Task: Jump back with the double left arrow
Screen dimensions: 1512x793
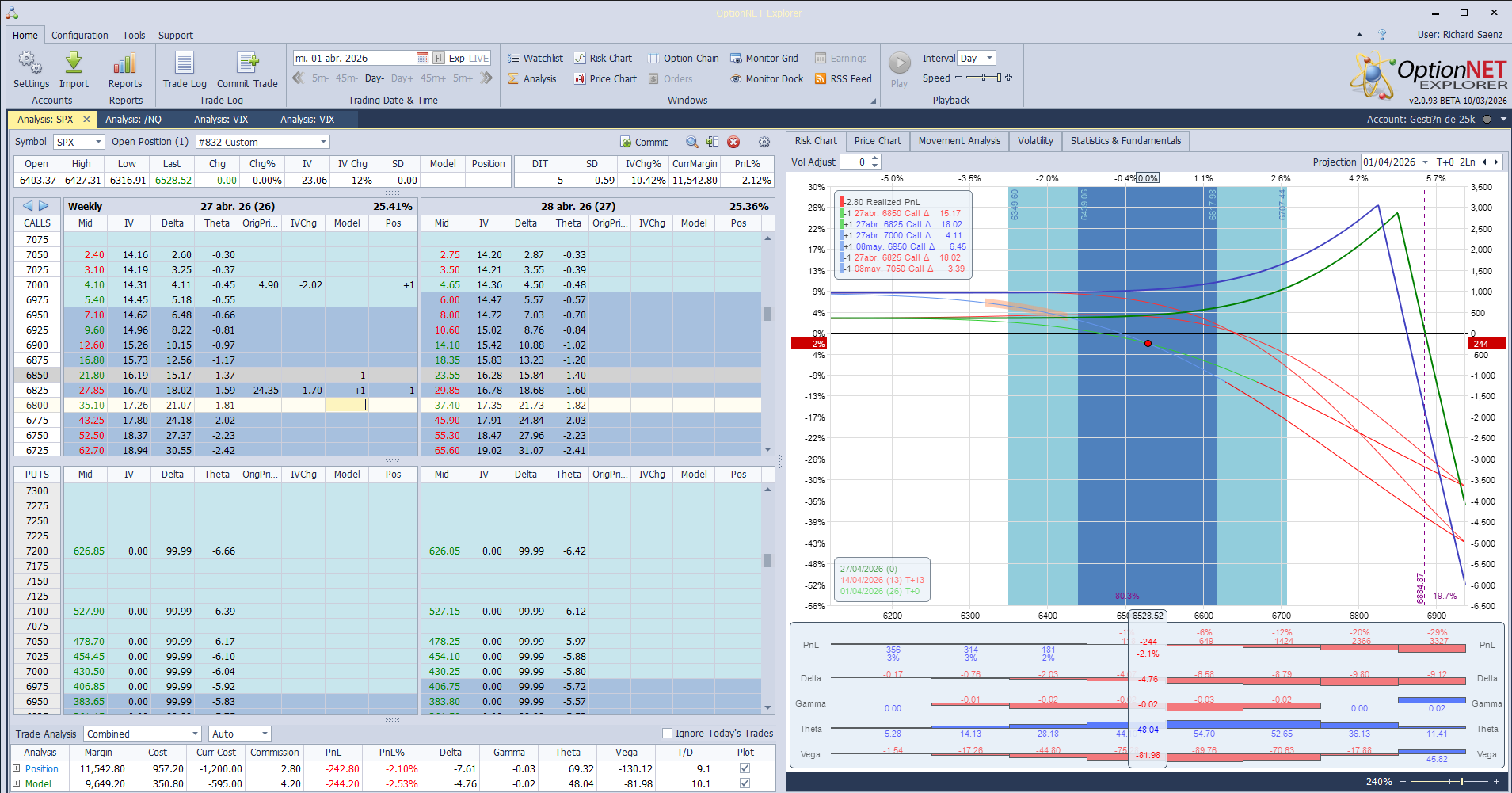Action: [299, 78]
